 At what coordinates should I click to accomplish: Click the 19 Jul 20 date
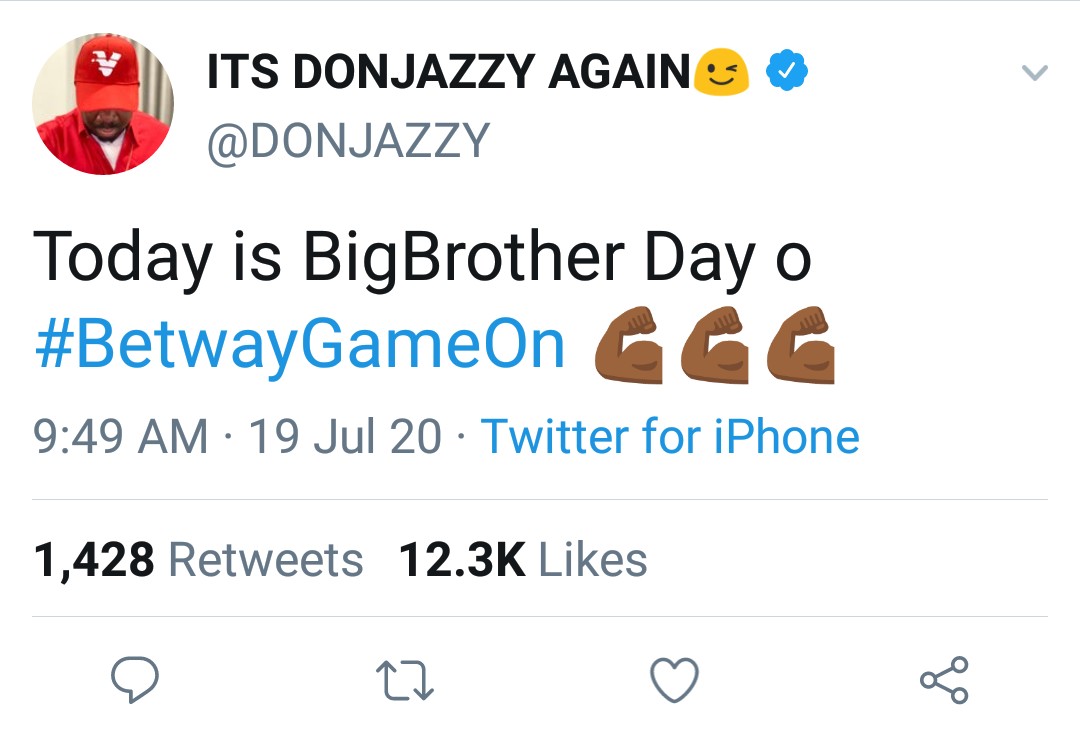click(344, 437)
